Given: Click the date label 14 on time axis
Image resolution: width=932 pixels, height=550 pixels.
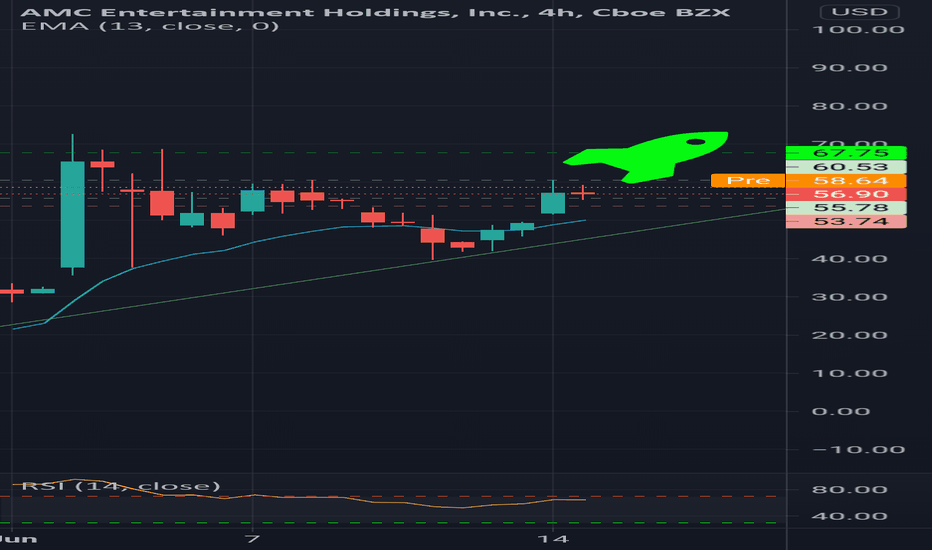Looking at the screenshot, I should [553, 539].
